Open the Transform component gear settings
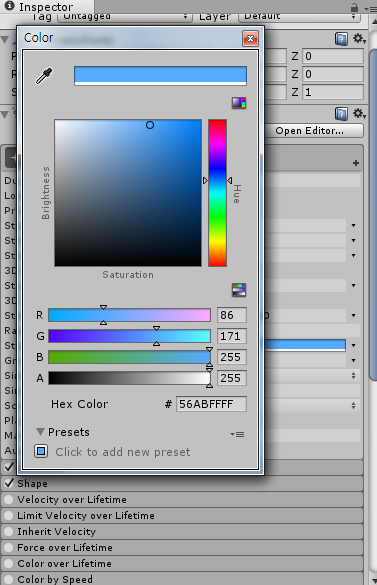The image size is (377, 585). [x=359, y=38]
